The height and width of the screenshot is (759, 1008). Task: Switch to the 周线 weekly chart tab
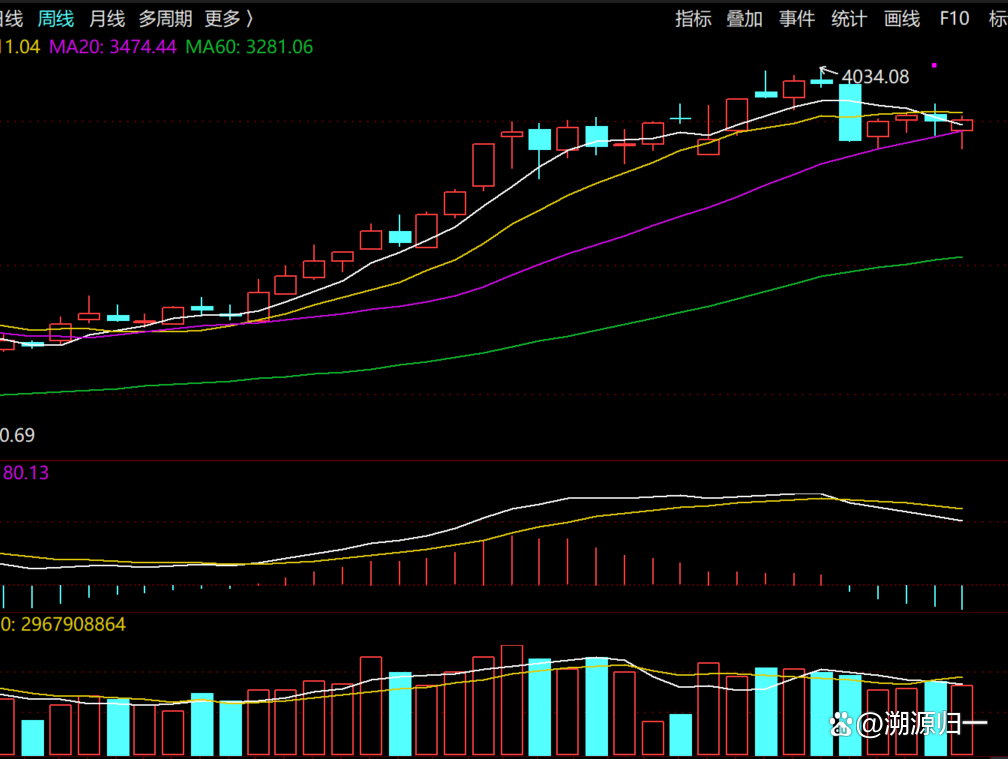click(x=56, y=18)
